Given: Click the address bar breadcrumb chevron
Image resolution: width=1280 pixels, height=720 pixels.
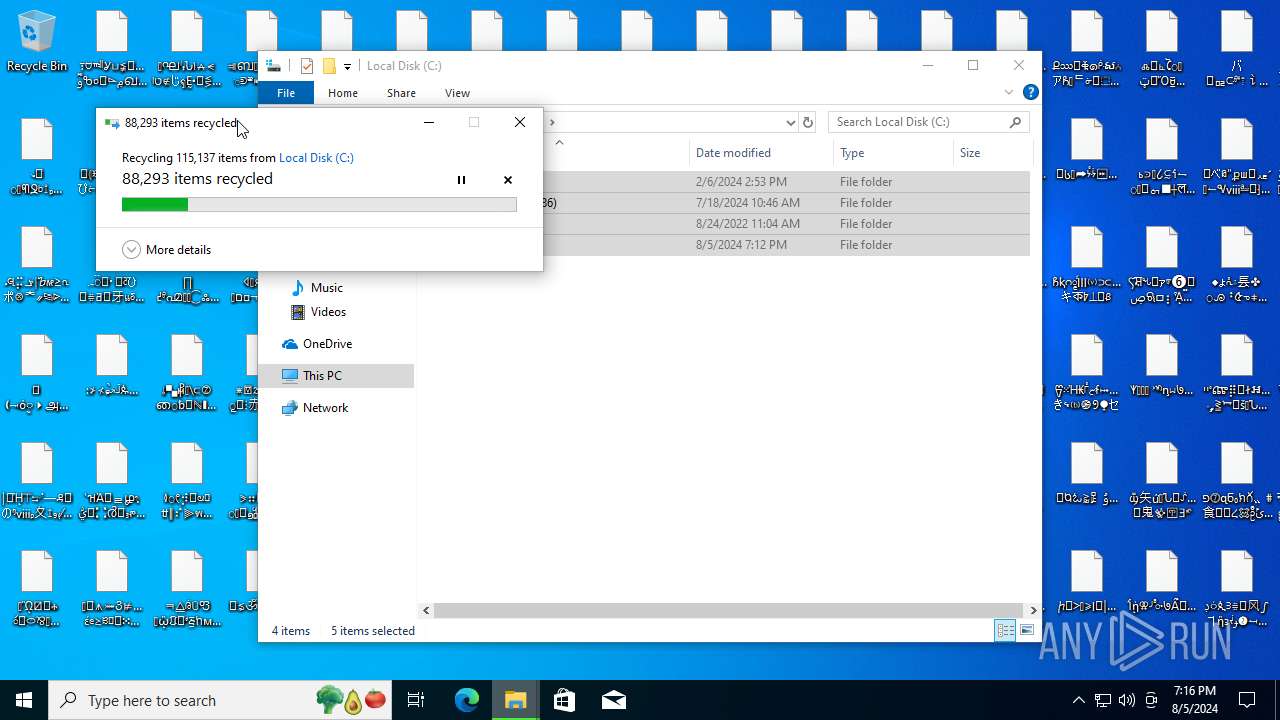Looking at the screenshot, I should point(551,122).
